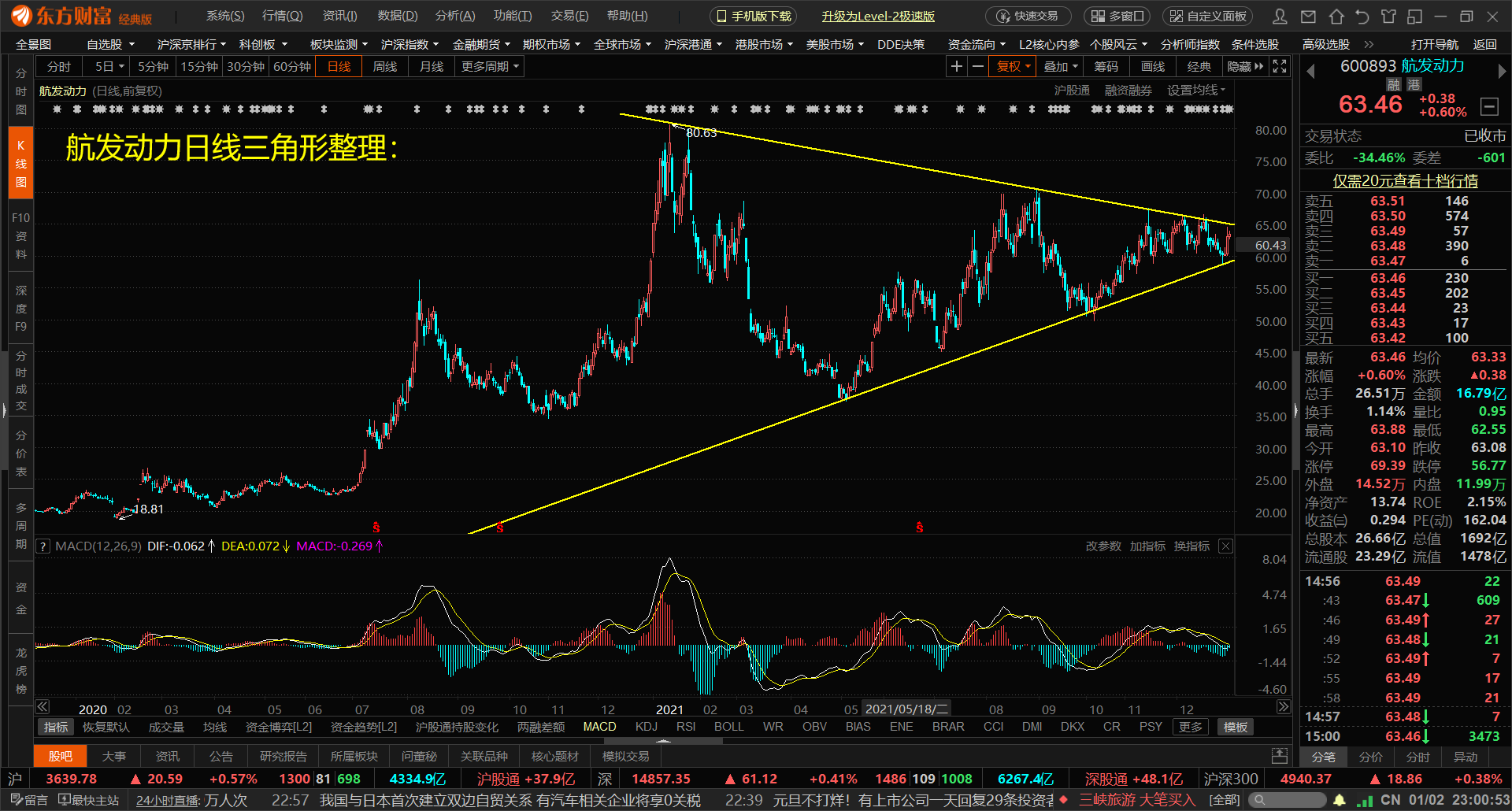Image resolution: width=1512 pixels, height=811 pixels.
Task: Go to previous stock arrow
Action: (1311, 72)
